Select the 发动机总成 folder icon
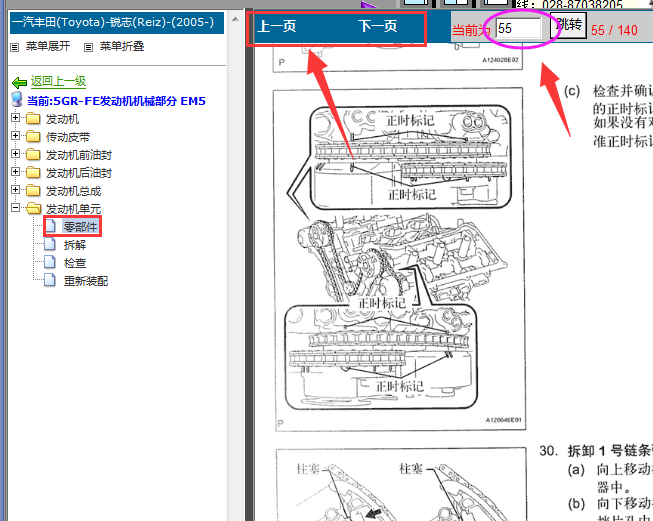Screen dimensions: 653x521 pyautogui.click(x=33, y=190)
